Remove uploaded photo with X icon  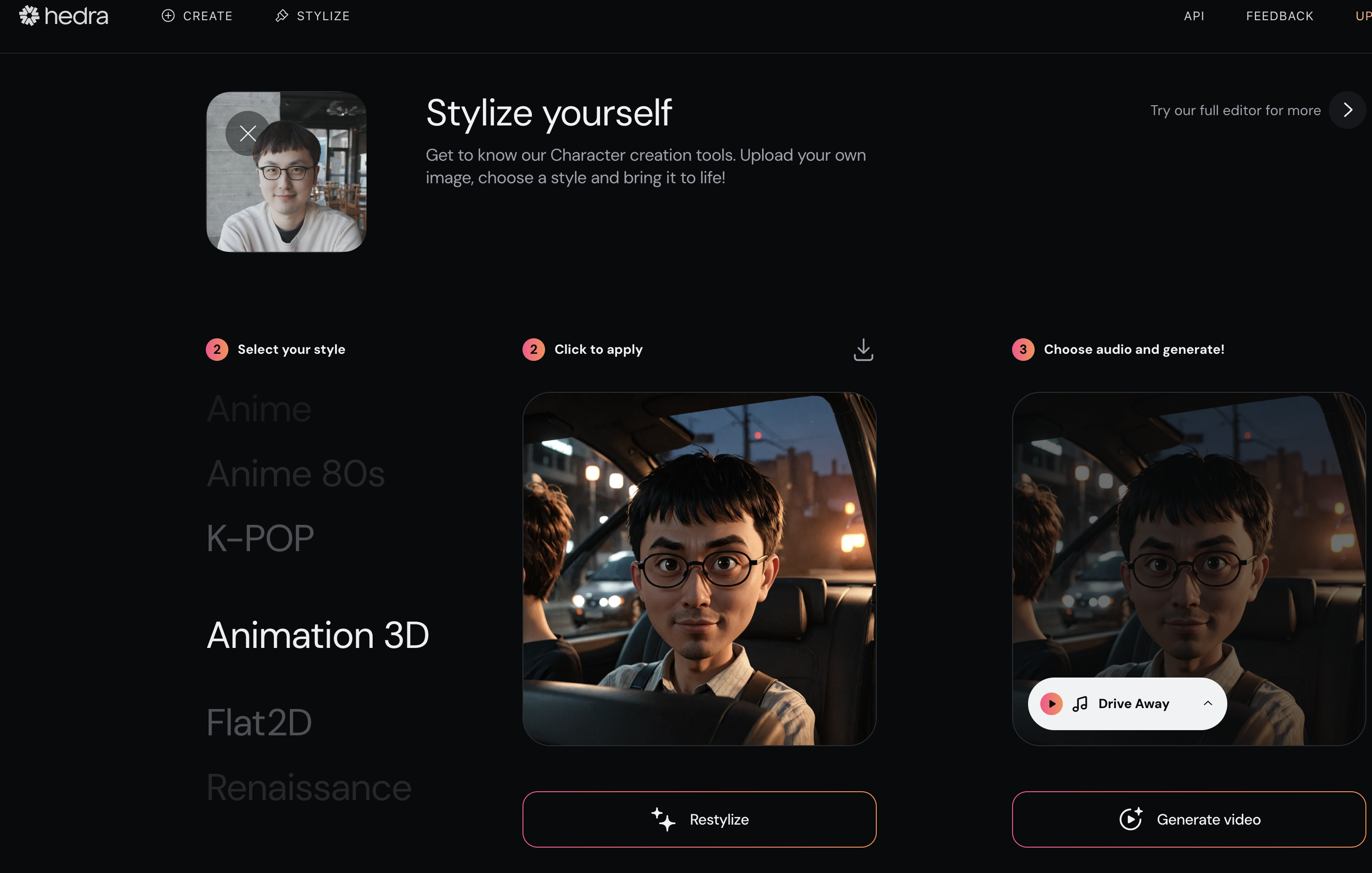(x=248, y=133)
